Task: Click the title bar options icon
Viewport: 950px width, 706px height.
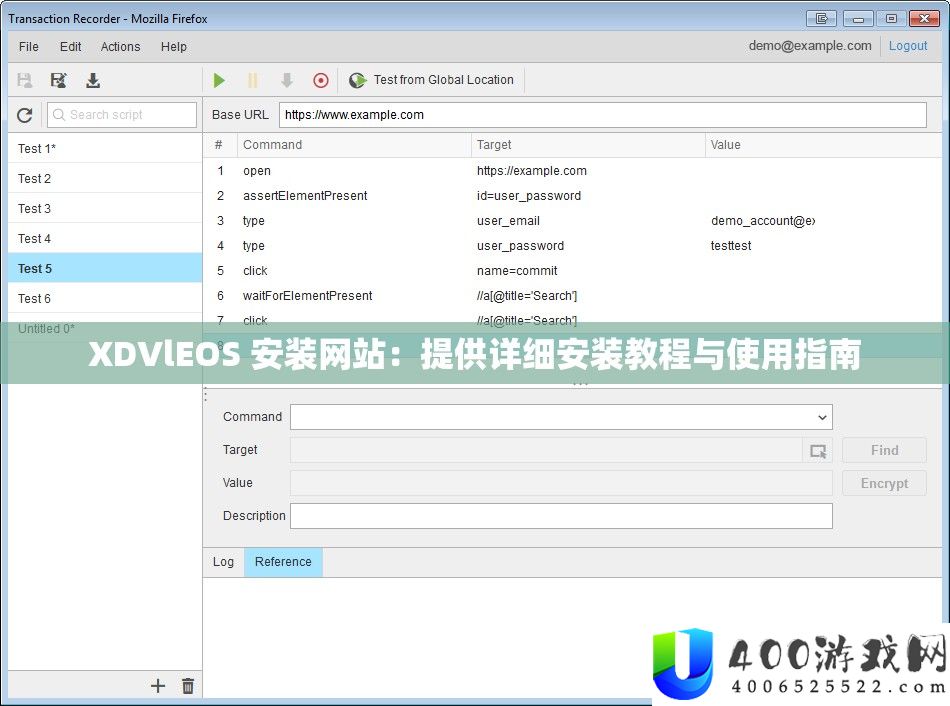Action: (822, 19)
